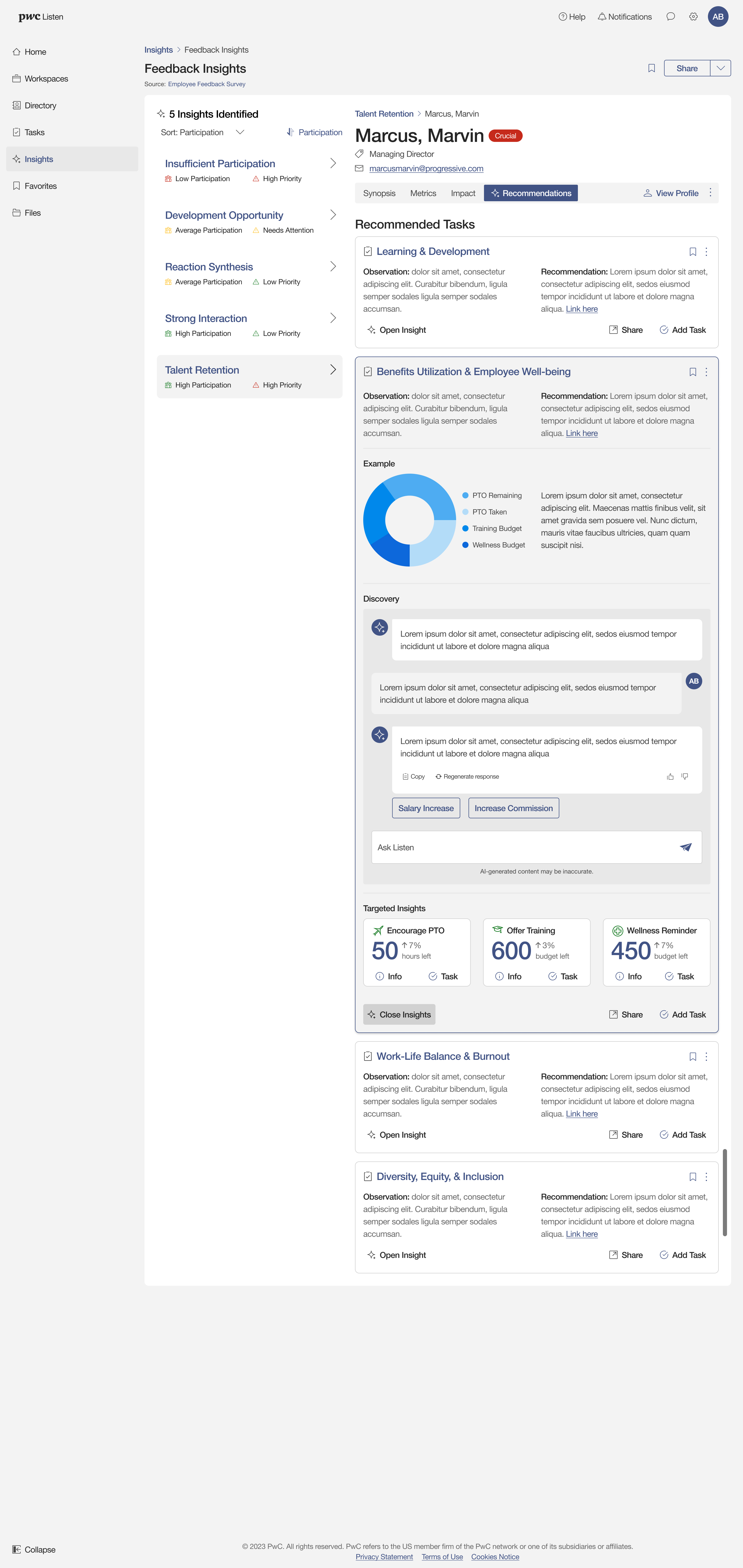Toggle Benefits Utilization task checkbox
The image size is (743, 1568).
point(368,372)
